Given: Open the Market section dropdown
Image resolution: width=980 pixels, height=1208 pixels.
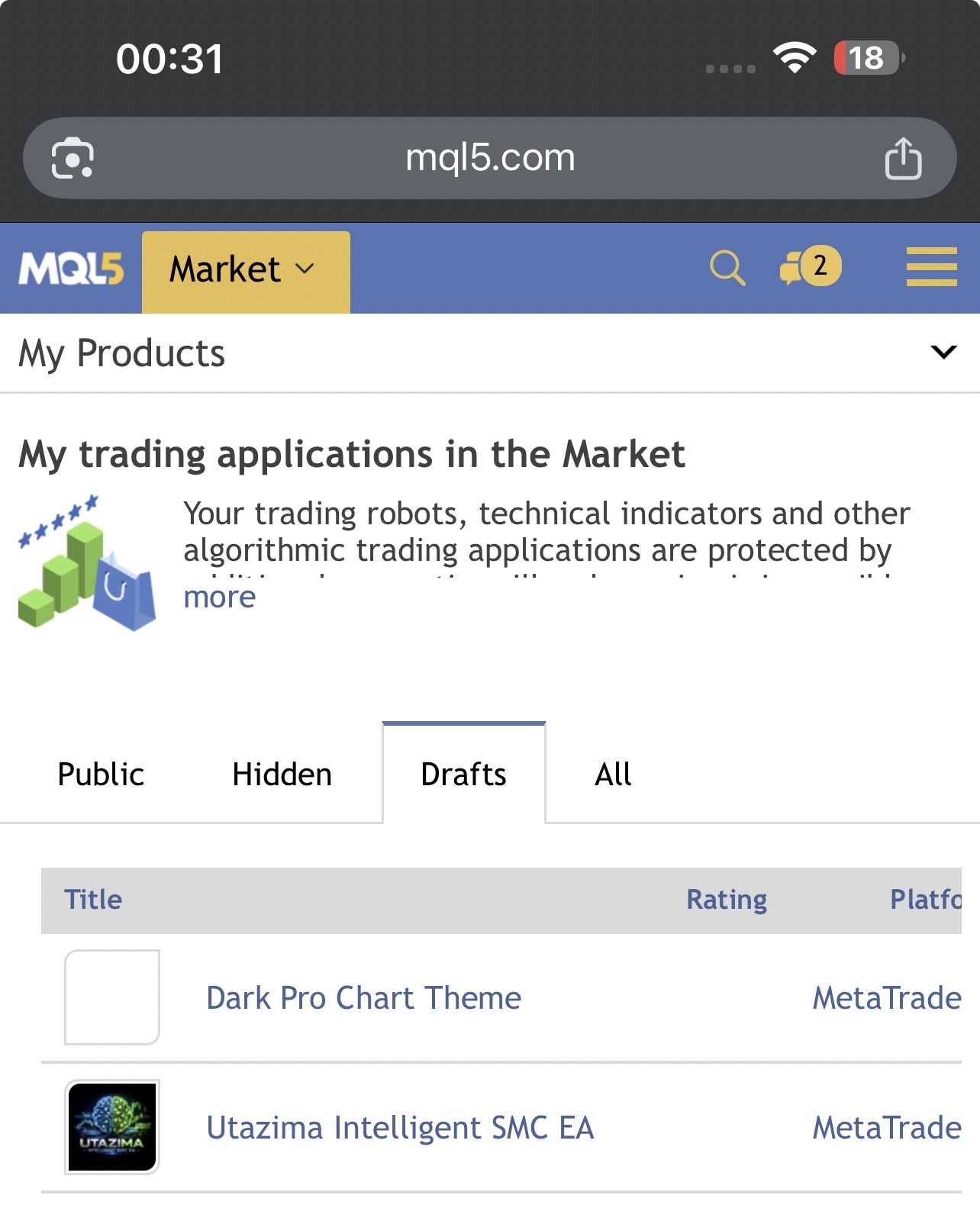Looking at the screenshot, I should (x=245, y=270).
